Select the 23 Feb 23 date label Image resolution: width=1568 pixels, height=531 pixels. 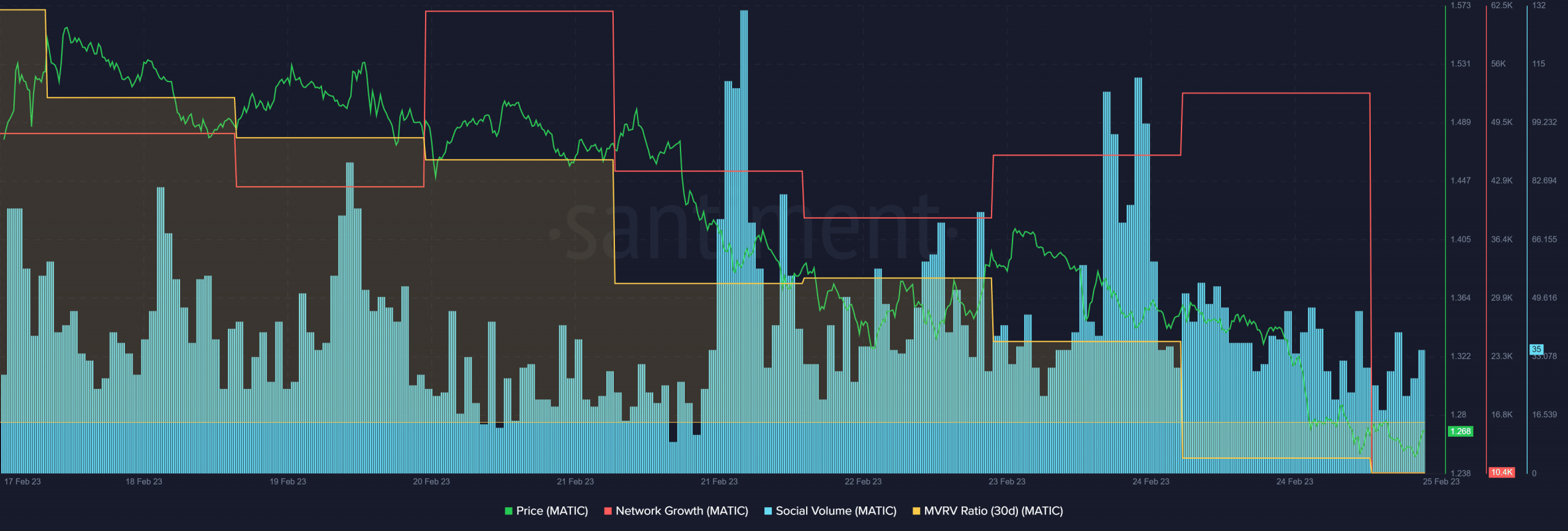point(1007,481)
